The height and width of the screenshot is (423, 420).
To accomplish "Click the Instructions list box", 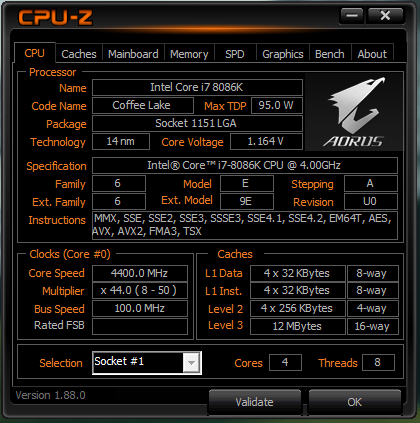I will (245, 225).
